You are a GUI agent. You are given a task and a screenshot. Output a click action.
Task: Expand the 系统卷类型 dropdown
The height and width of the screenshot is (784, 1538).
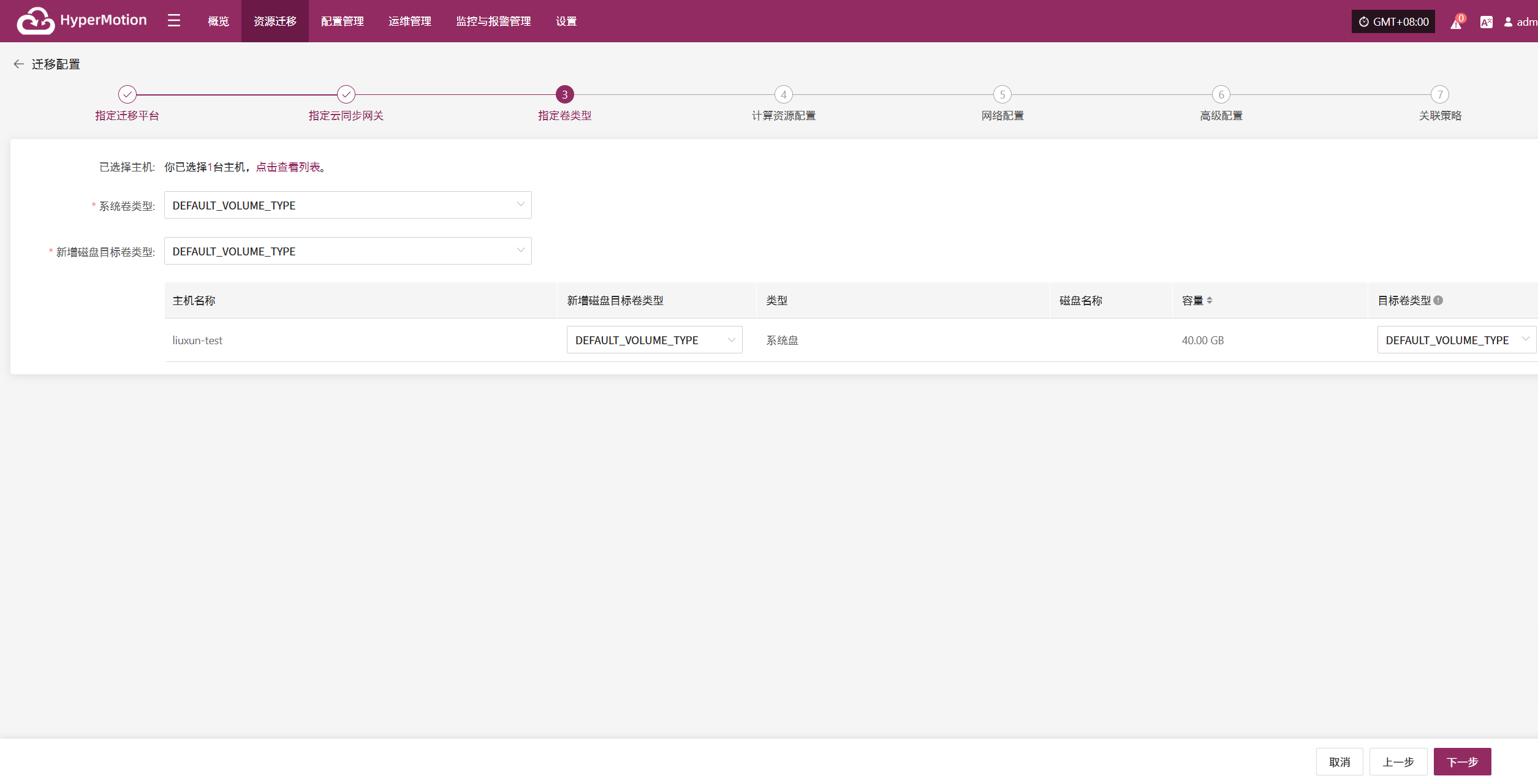coord(348,205)
